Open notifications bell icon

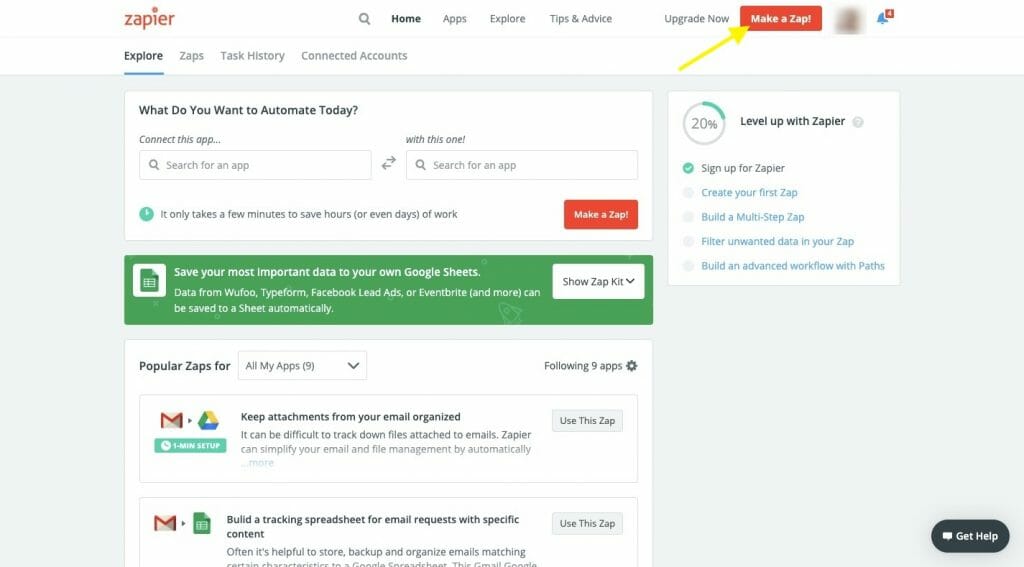pos(884,18)
